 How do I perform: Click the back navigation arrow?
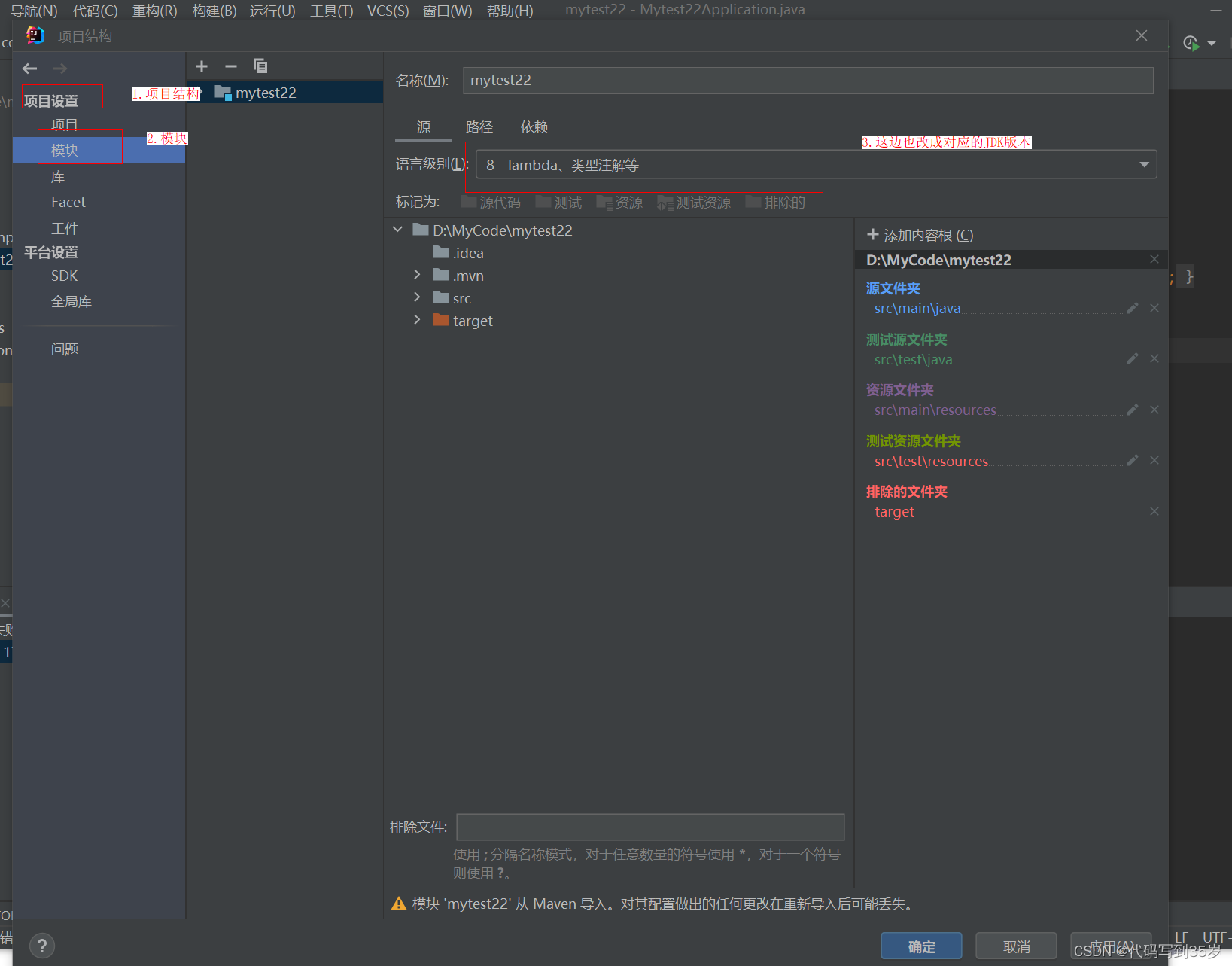(x=30, y=69)
